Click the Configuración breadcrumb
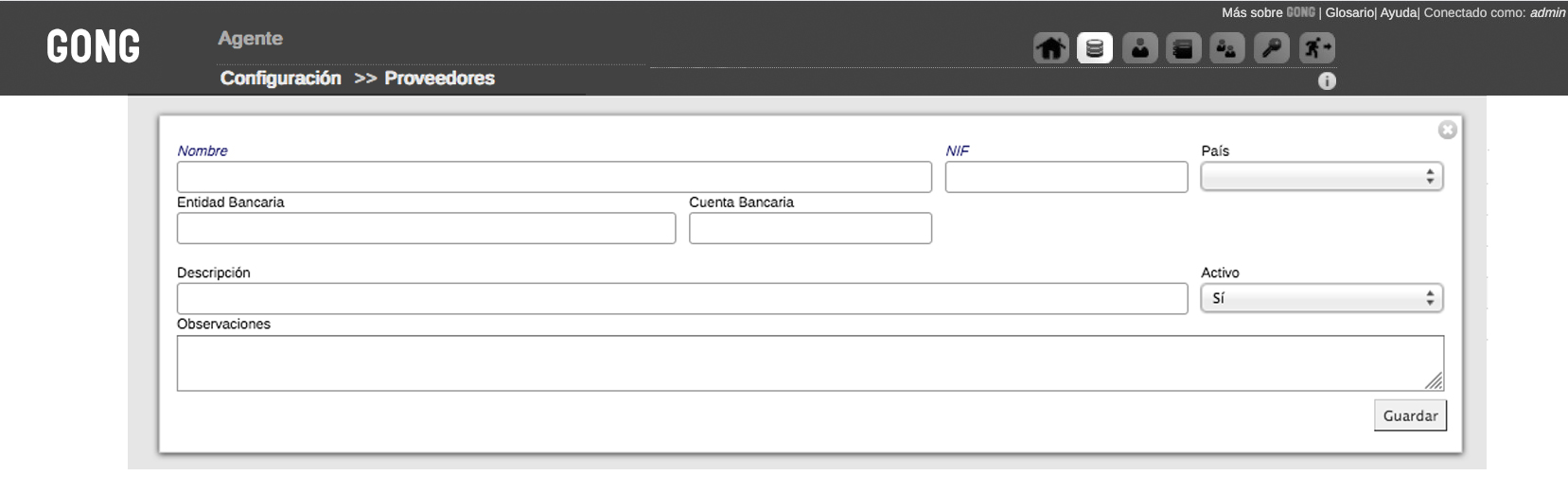 click(280, 79)
